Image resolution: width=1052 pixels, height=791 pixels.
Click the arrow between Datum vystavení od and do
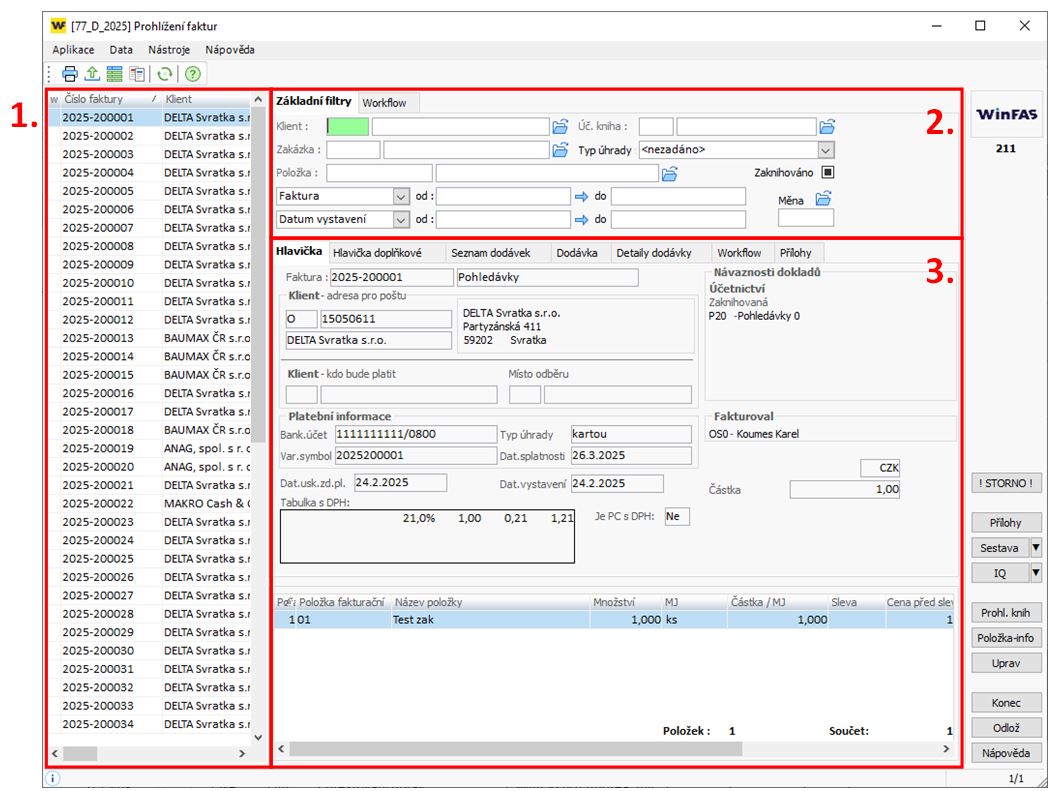pos(581,219)
